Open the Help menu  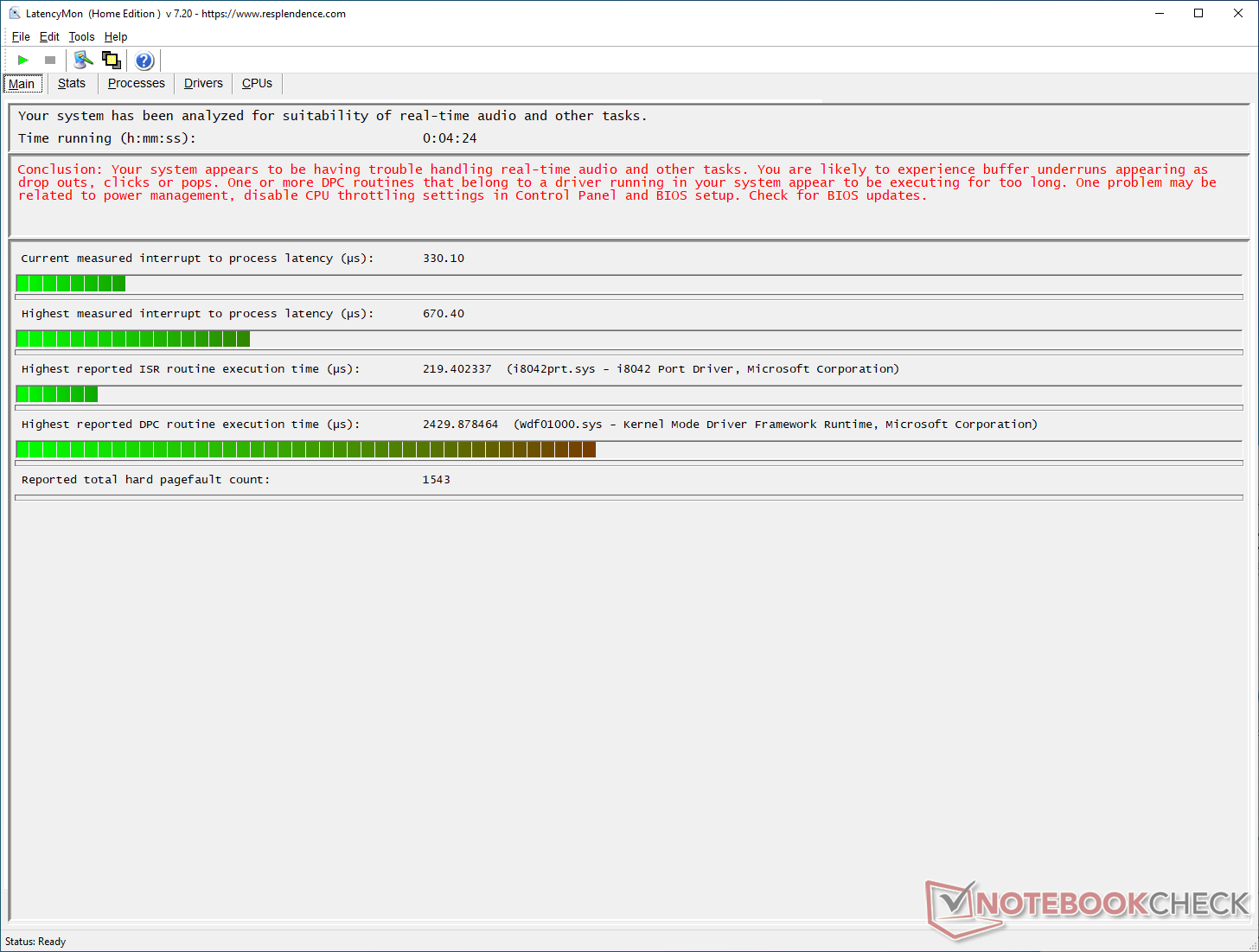(116, 36)
